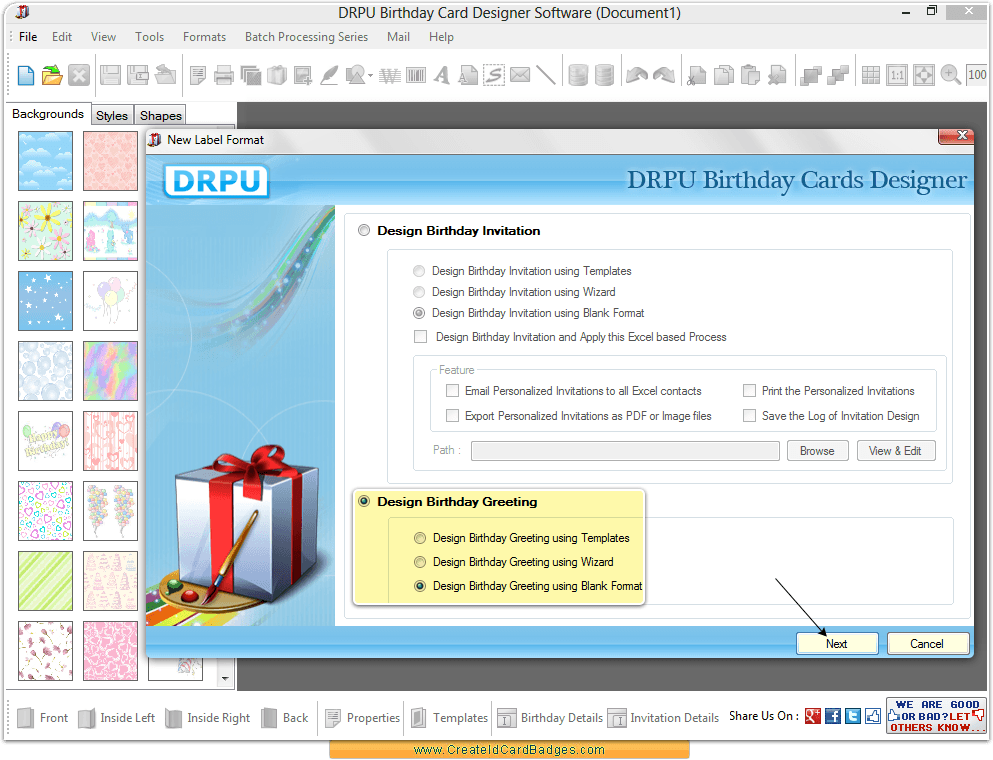993x760 pixels.
Task: Tick Email Personalized Invitations to all Excel contacts
Action: (x=452, y=391)
